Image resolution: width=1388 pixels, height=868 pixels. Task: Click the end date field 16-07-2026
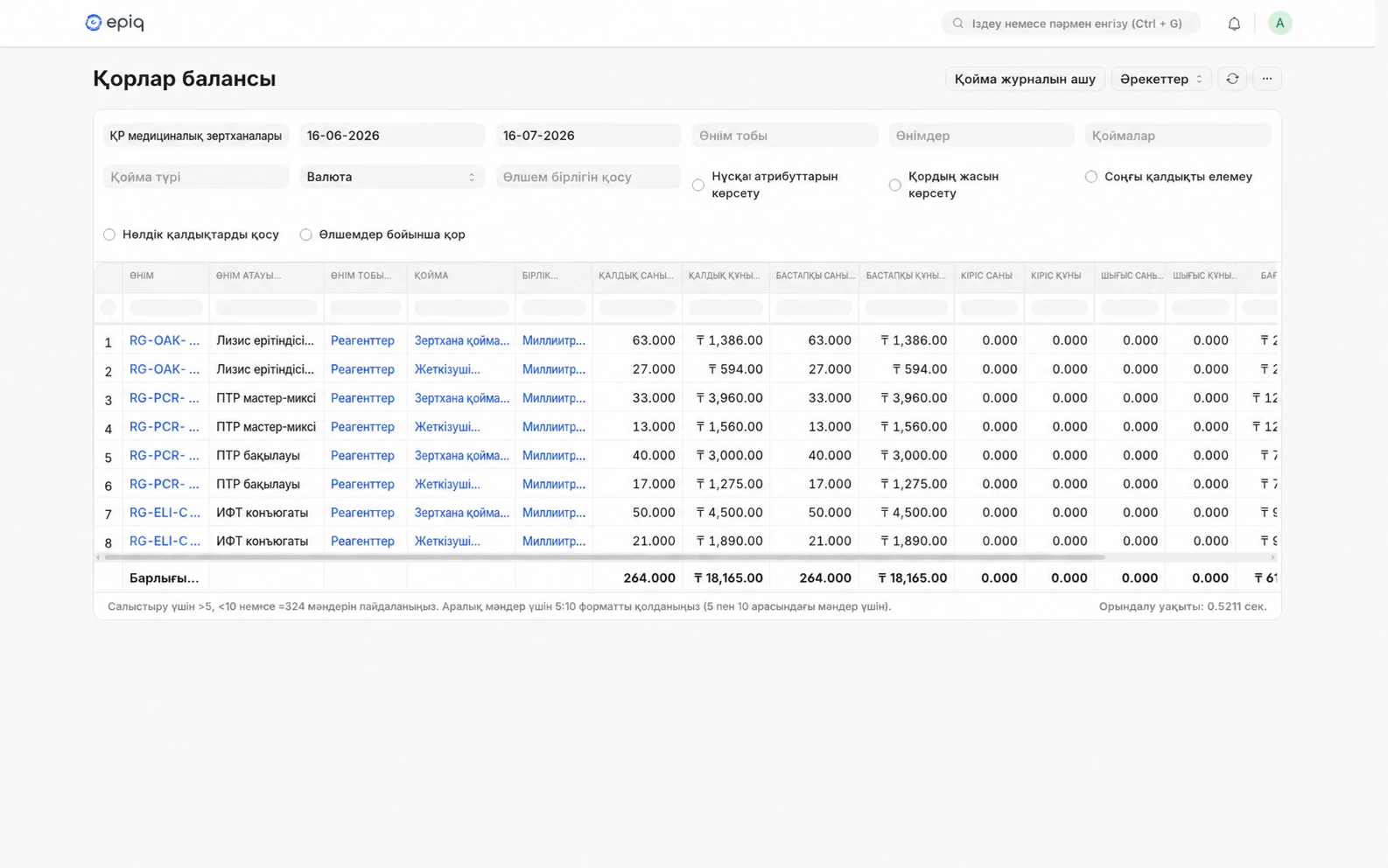588,136
